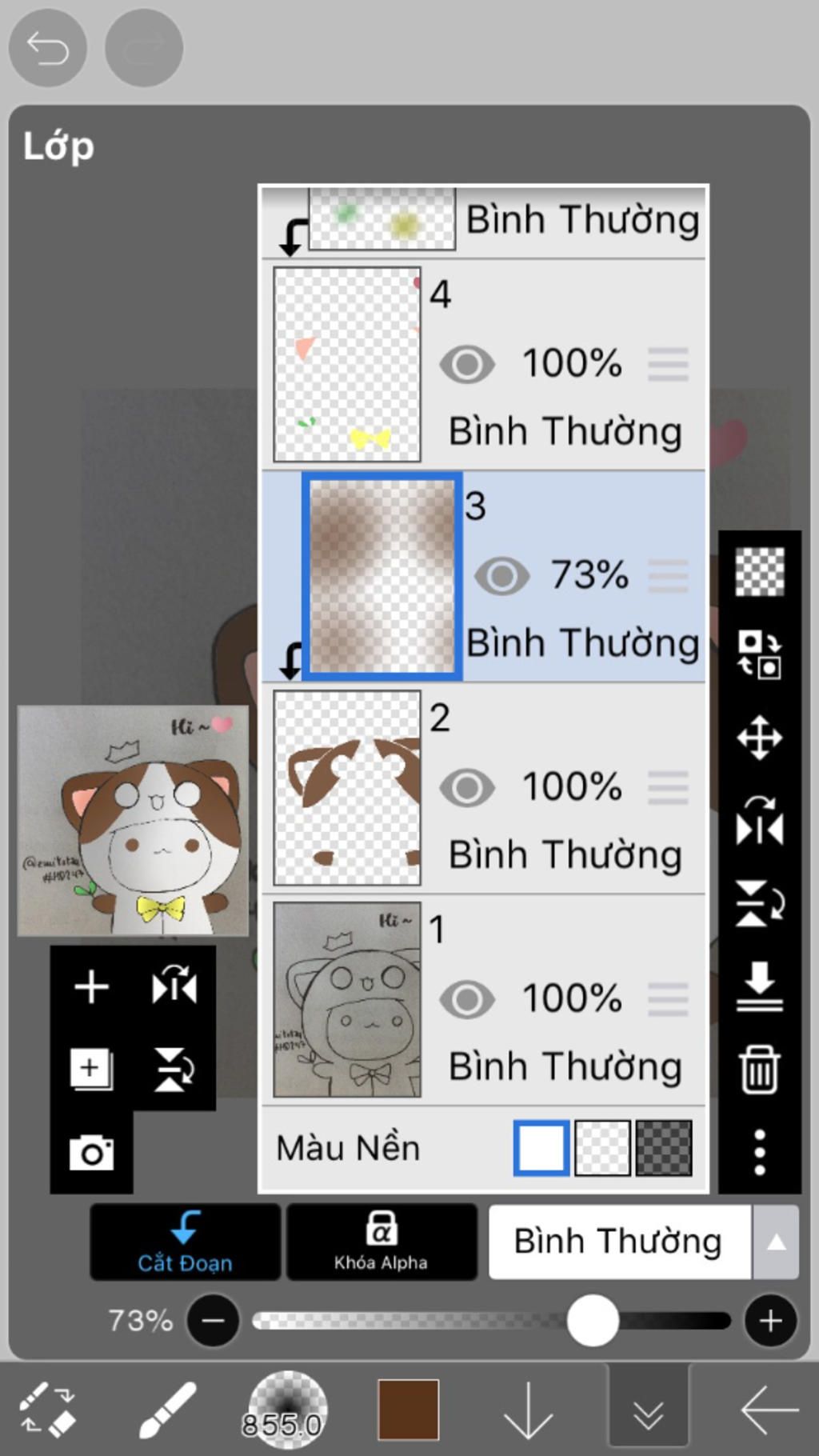Select the move layer cross-arrow icon
Screen dimensions: 819x1456
[759, 737]
